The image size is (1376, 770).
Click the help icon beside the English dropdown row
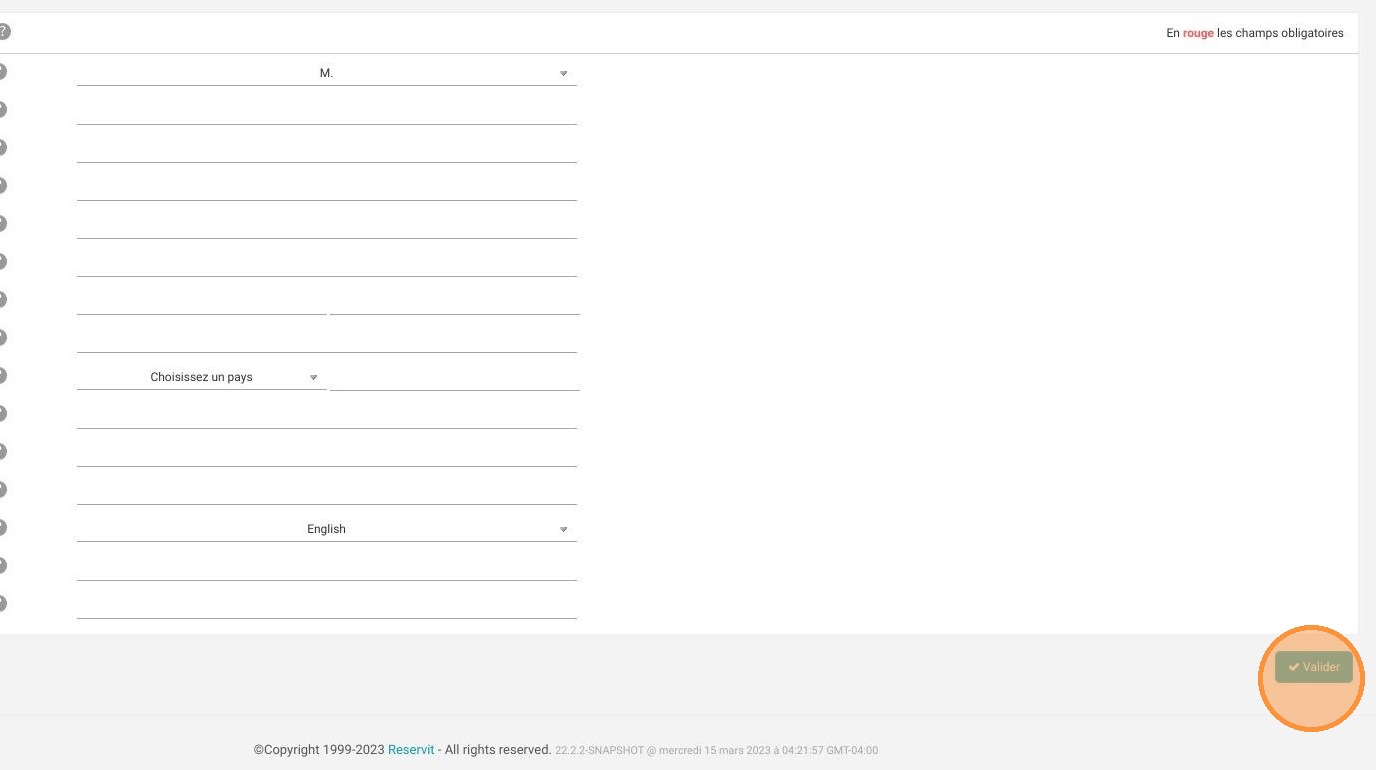point(2,528)
